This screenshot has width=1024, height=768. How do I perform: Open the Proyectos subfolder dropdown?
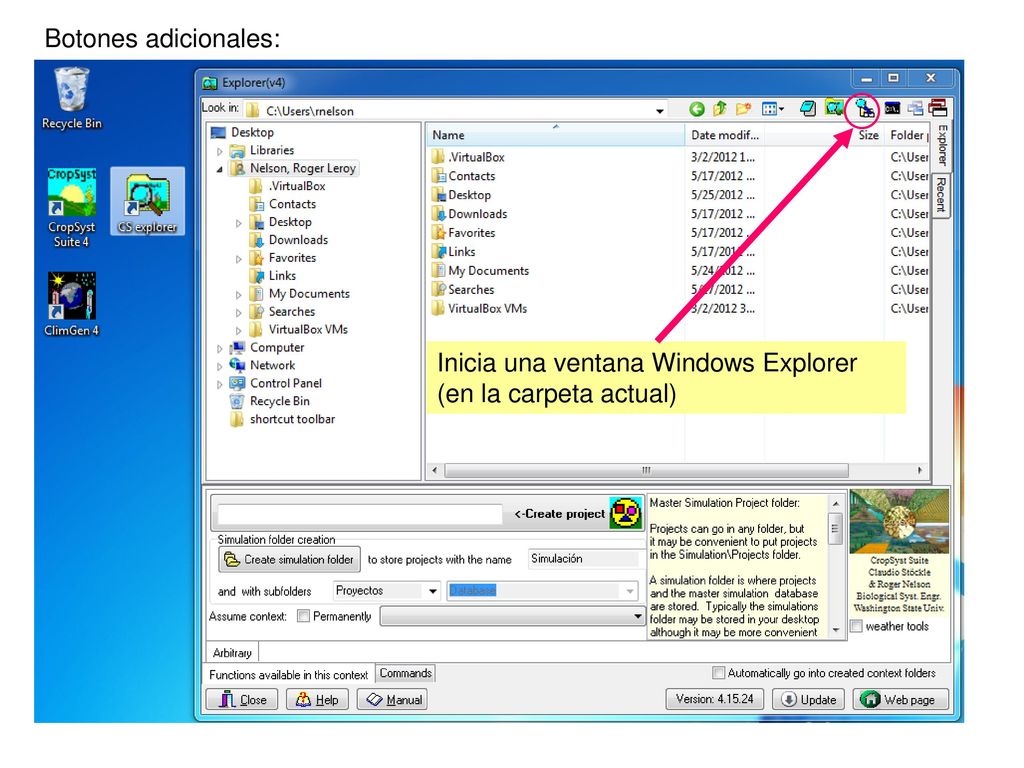click(x=432, y=591)
